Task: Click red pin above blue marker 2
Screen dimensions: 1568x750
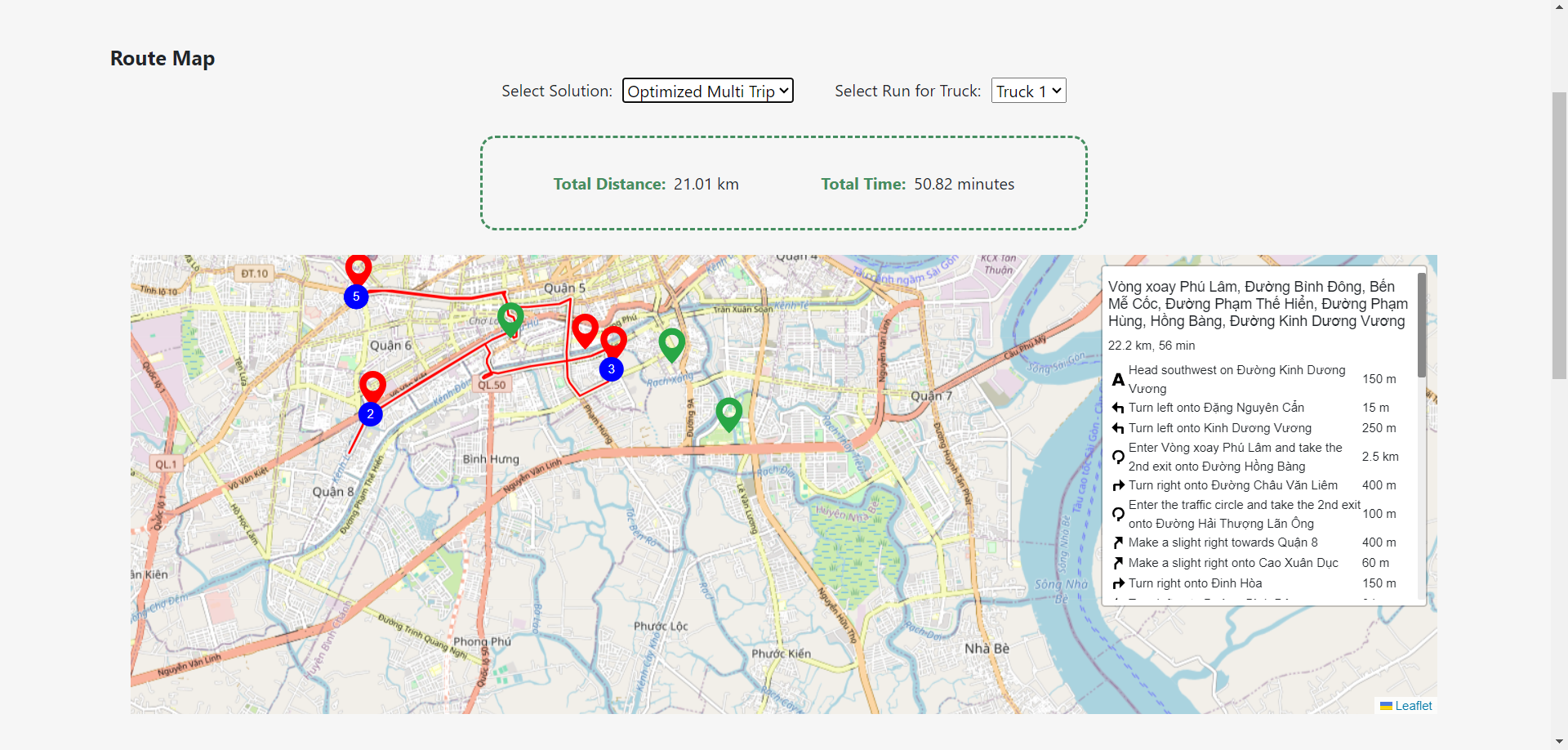Action: pyautogui.click(x=372, y=386)
